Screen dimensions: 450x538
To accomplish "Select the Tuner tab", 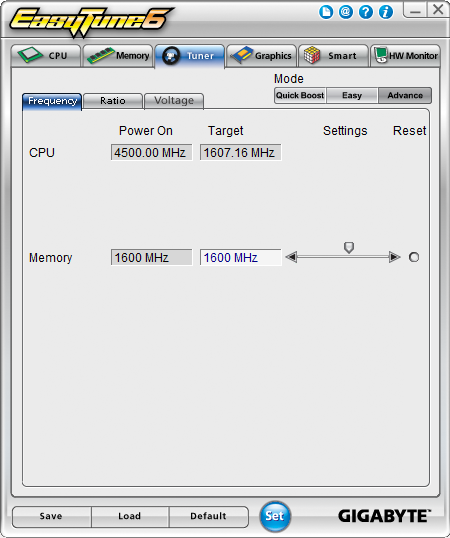I will click(x=190, y=56).
